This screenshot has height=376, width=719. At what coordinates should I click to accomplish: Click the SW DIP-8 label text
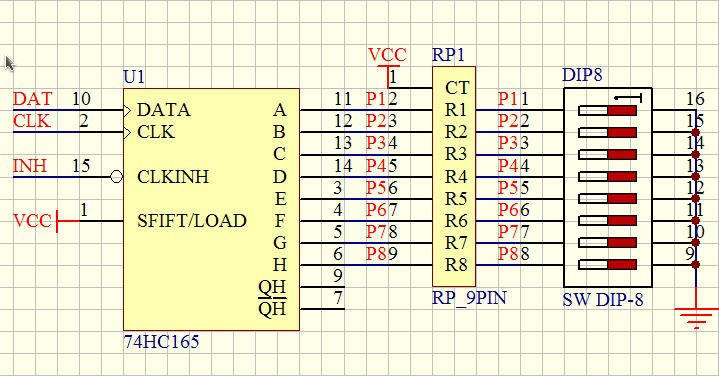603,300
